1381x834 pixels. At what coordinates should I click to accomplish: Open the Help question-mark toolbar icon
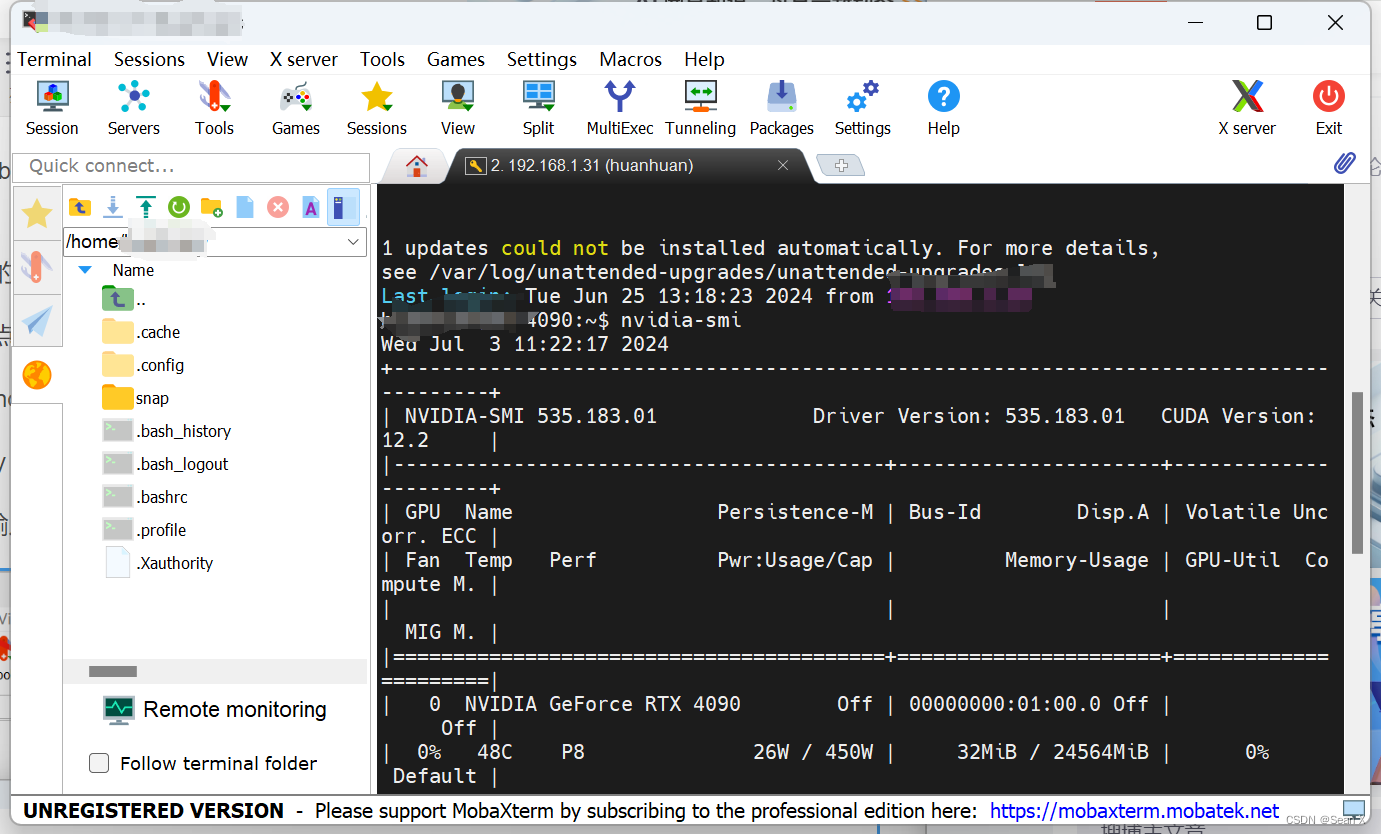pyautogui.click(x=943, y=108)
